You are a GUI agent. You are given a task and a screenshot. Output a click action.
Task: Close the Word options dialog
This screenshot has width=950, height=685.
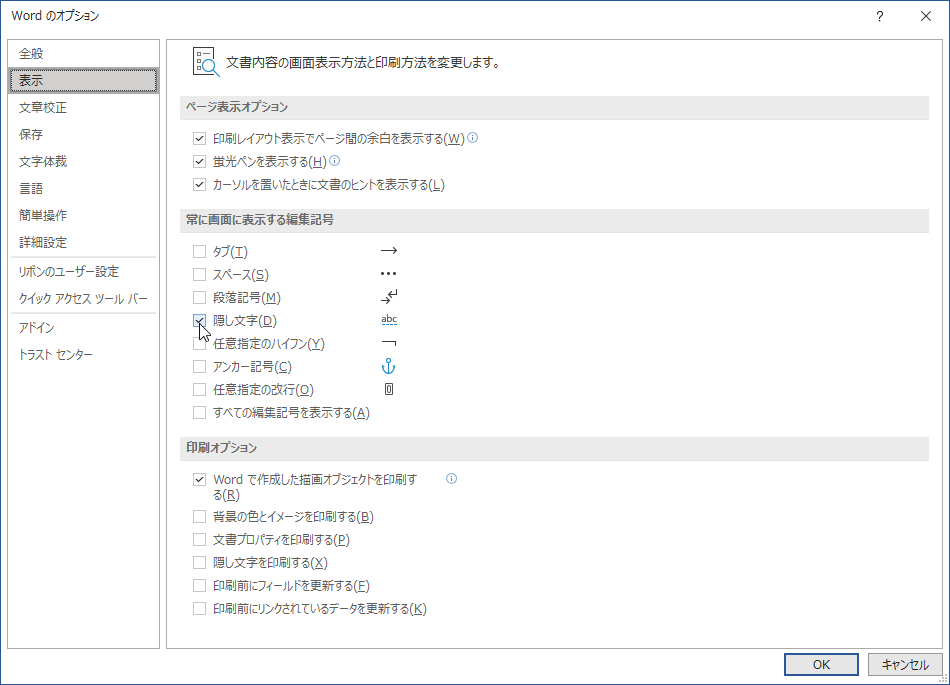(926, 16)
